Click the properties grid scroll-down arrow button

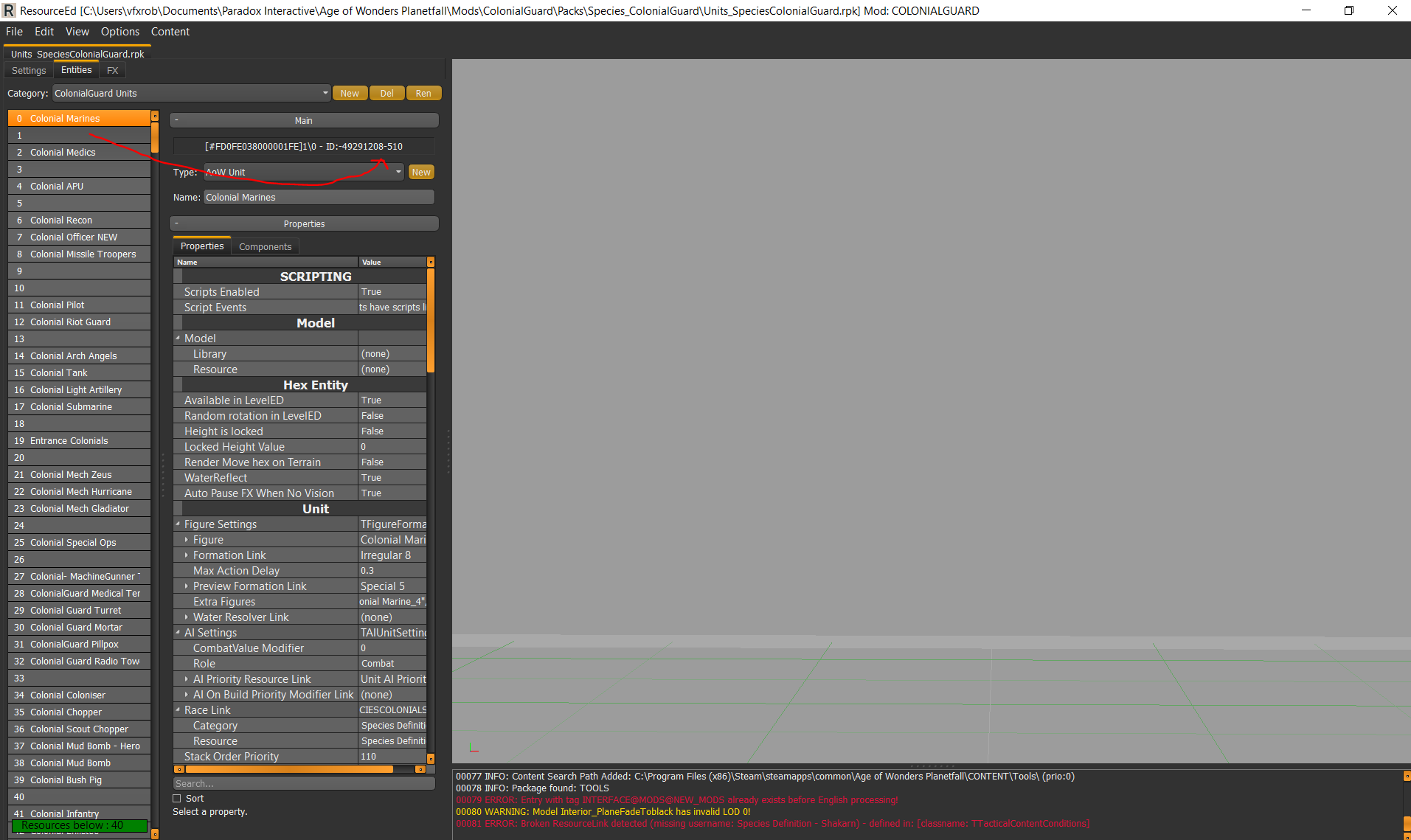431,758
